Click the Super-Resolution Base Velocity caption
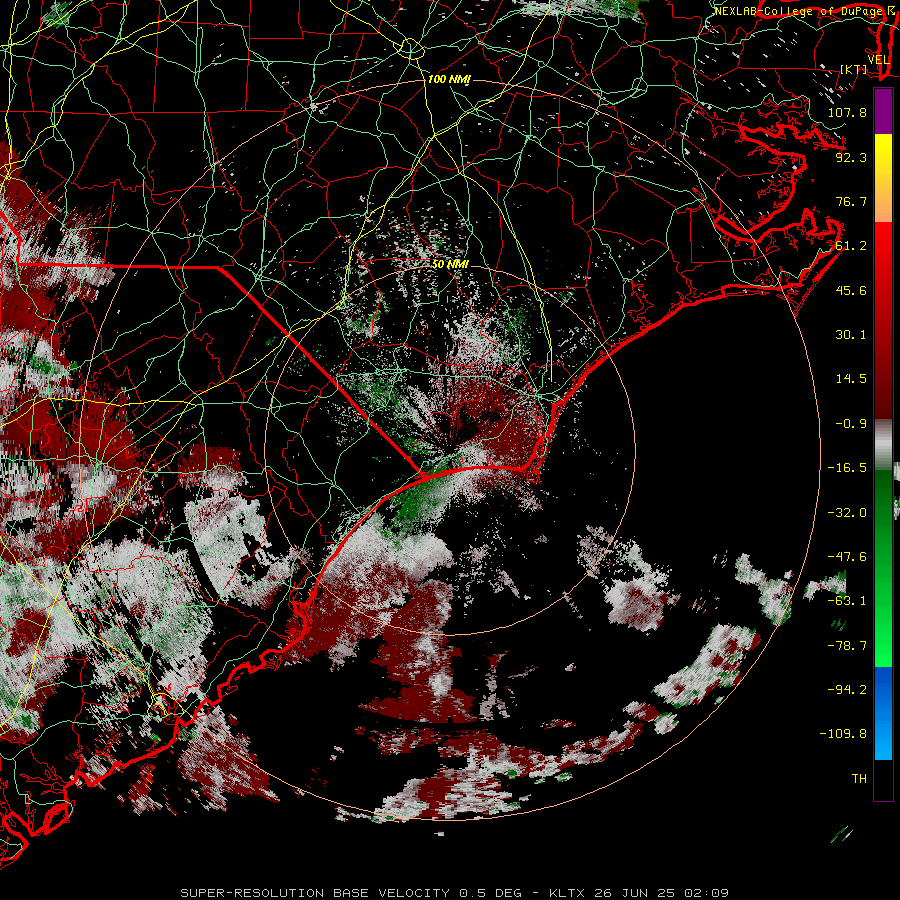Viewport: 900px width, 900px height. click(x=455, y=893)
